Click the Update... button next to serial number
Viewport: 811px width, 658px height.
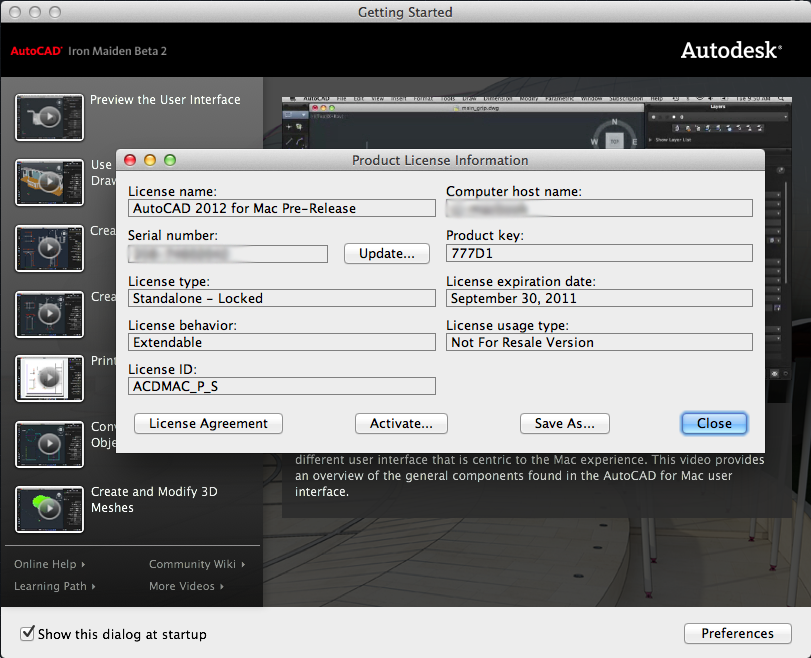(387, 253)
